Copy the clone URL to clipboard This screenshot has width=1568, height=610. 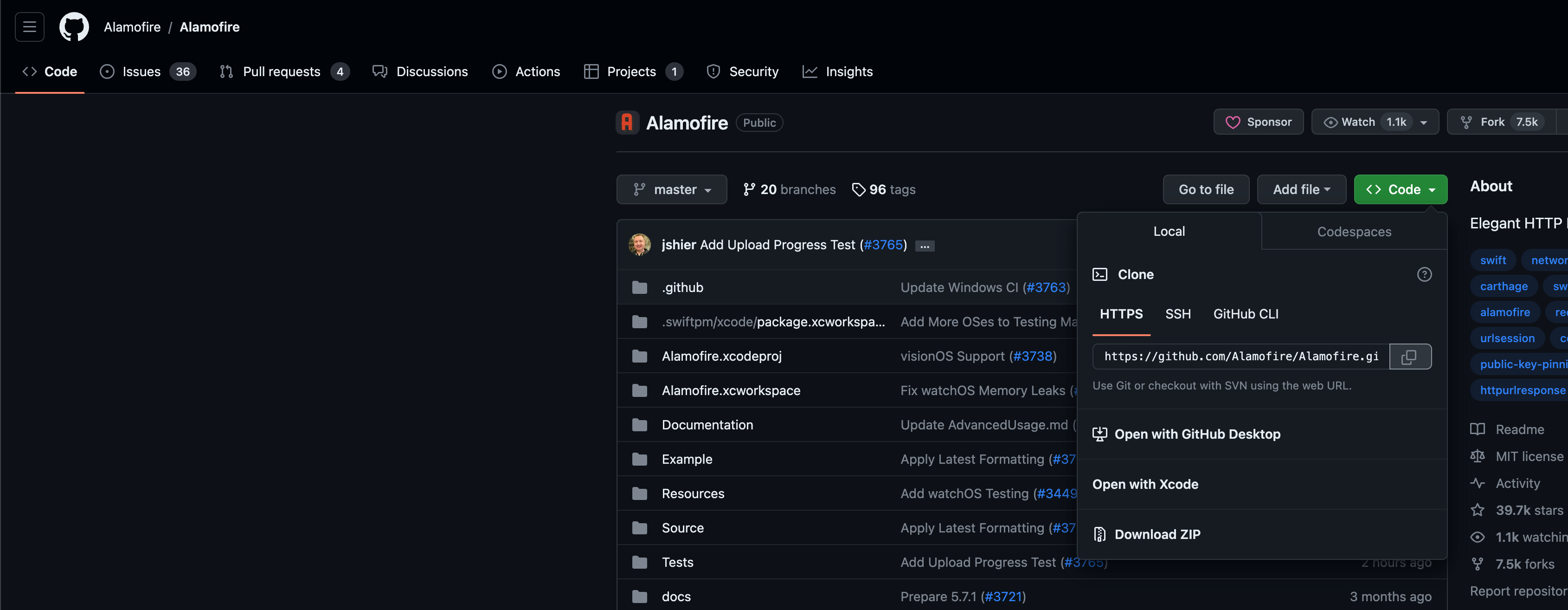tap(1409, 357)
